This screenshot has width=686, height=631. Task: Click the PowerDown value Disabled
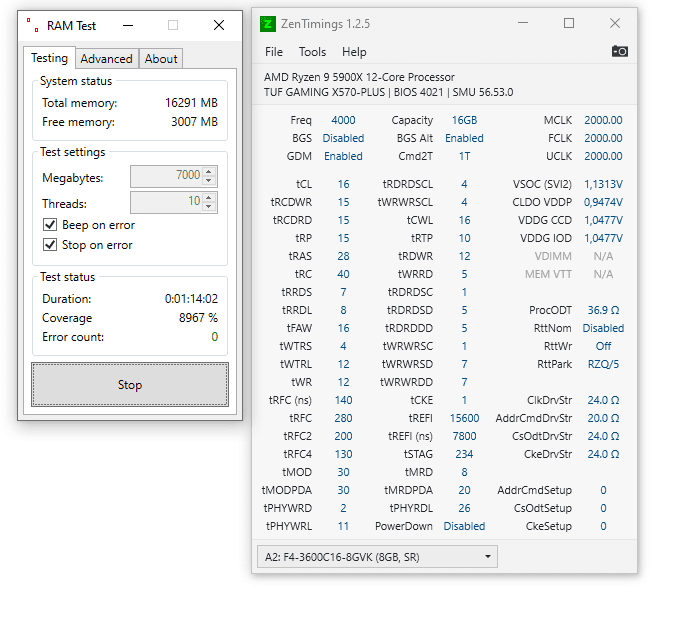464,526
